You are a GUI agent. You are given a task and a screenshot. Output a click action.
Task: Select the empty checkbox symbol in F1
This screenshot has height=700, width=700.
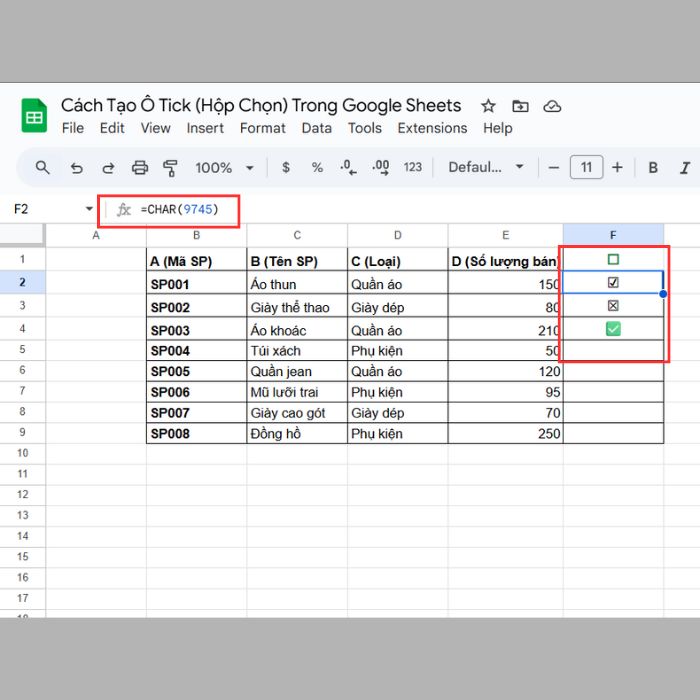click(613, 259)
